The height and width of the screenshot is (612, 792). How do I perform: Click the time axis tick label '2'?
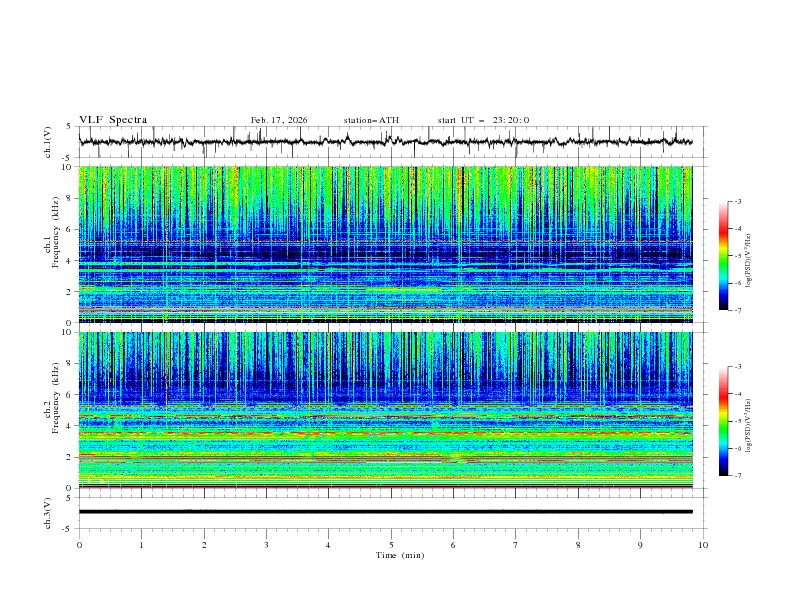point(204,545)
